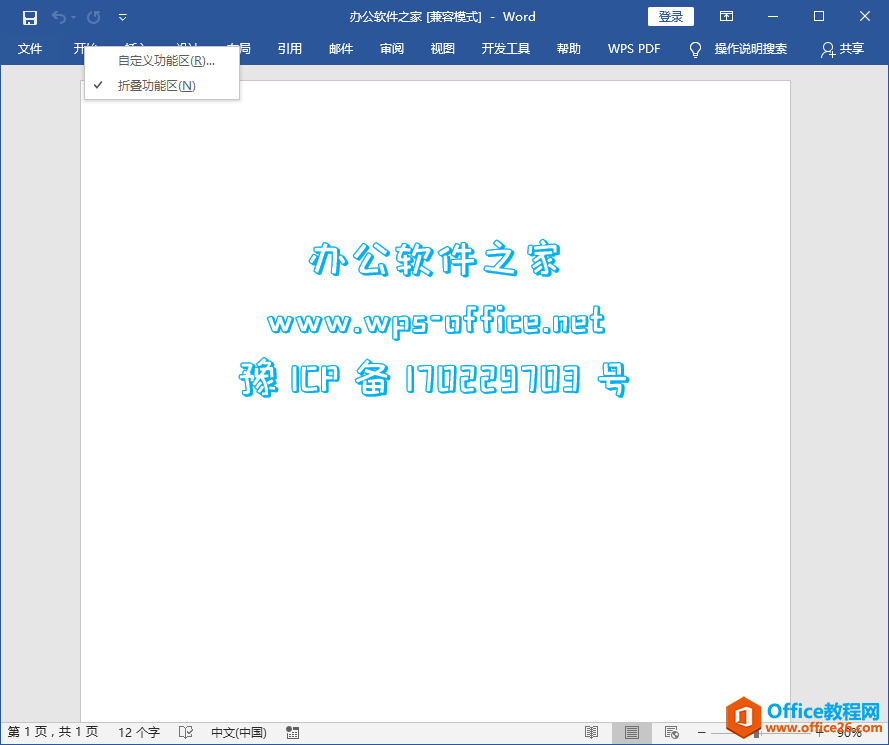Click the 12 个字 word count

(139, 733)
